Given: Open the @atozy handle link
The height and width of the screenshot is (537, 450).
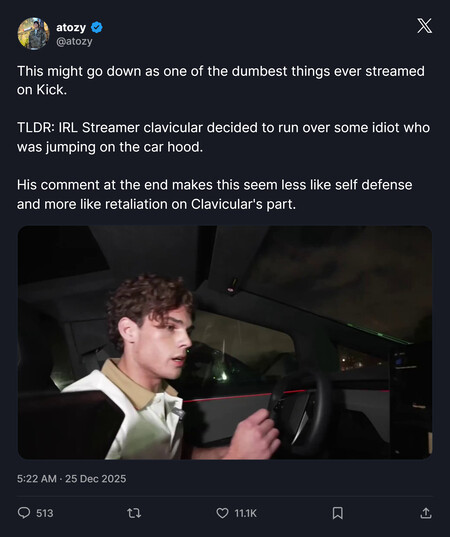Looking at the screenshot, I should pyautogui.click(x=74, y=41).
